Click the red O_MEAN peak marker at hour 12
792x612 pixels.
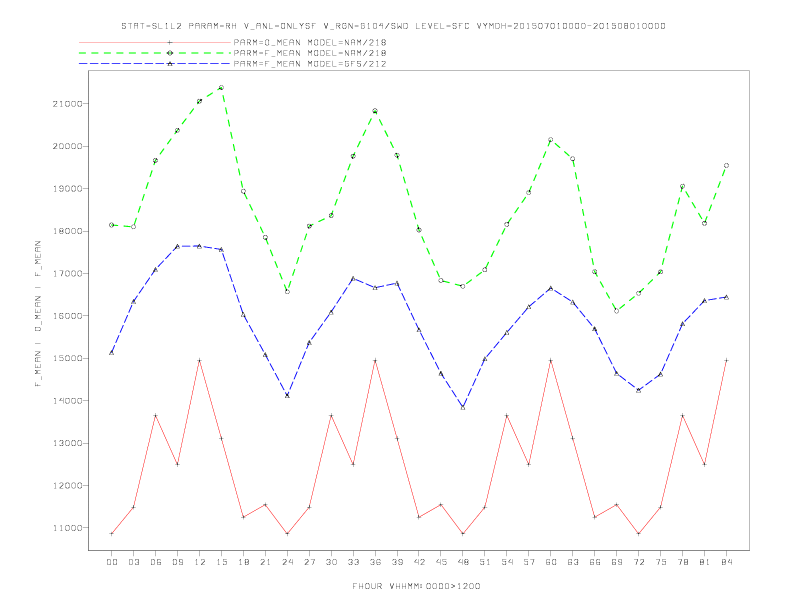click(x=200, y=361)
